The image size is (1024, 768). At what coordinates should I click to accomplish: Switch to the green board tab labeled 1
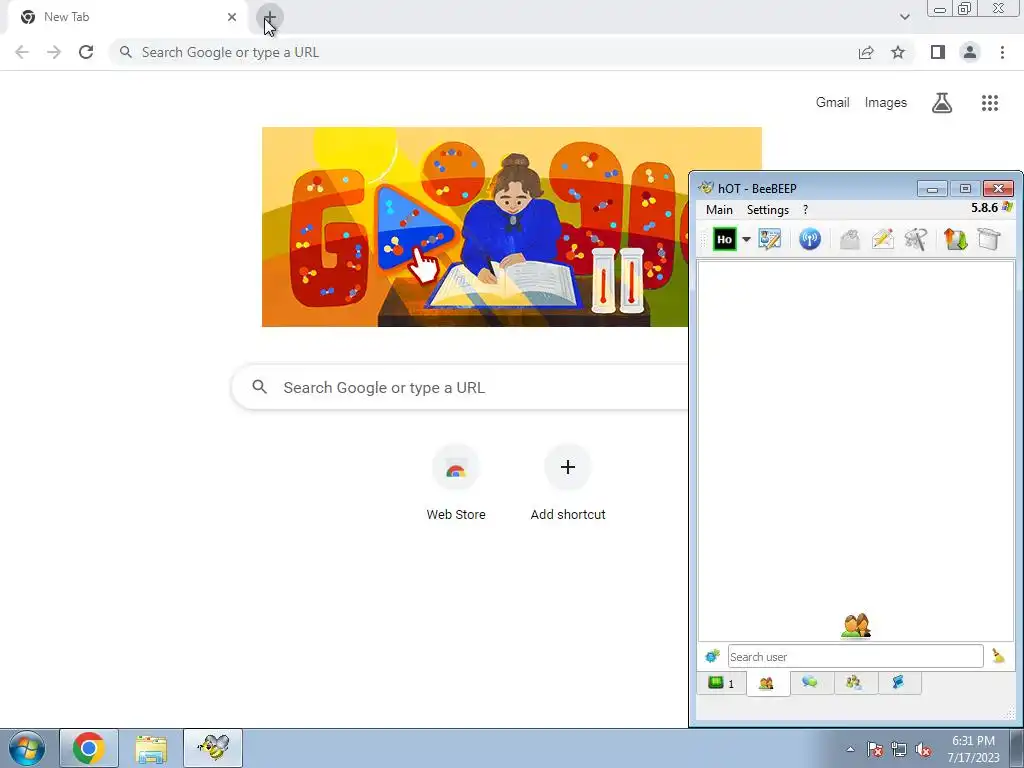pyautogui.click(x=721, y=683)
